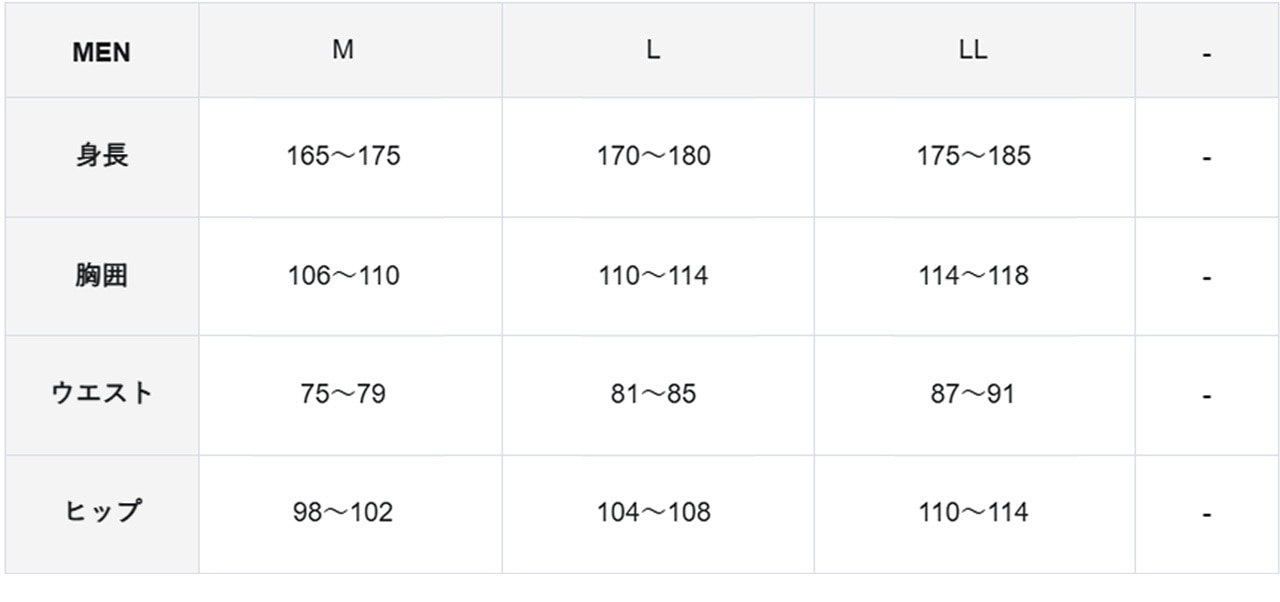The height and width of the screenshot is (602, 1280).
Task: Click the 110～114 hip cell
Action: pyautogui.click(x=973, y=512)
